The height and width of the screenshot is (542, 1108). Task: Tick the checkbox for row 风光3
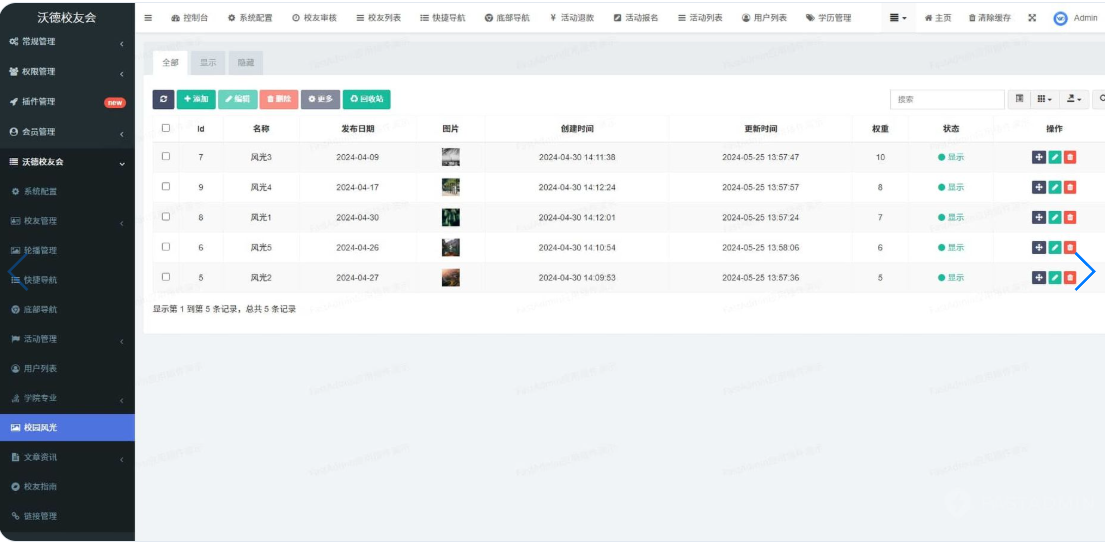166,157
